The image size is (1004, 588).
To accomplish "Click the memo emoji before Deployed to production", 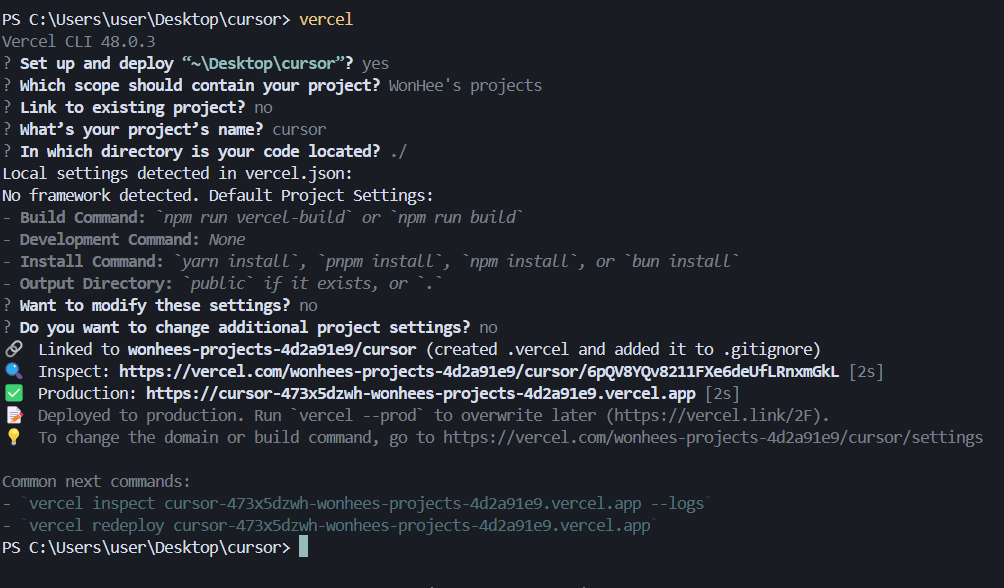I will pyautogui.click(x=14, y=415).
